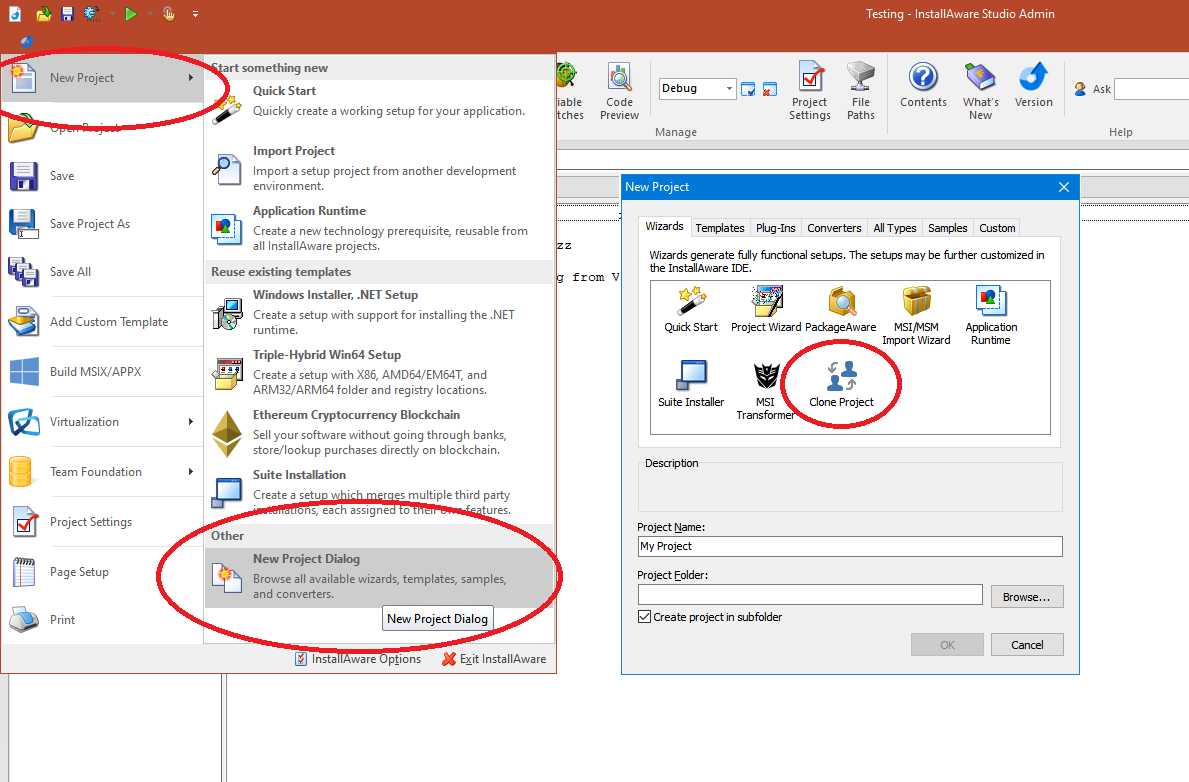Click the Project Folder input field
The width and height of the screenshot is (1189, 782).
[x=810, y=595]
